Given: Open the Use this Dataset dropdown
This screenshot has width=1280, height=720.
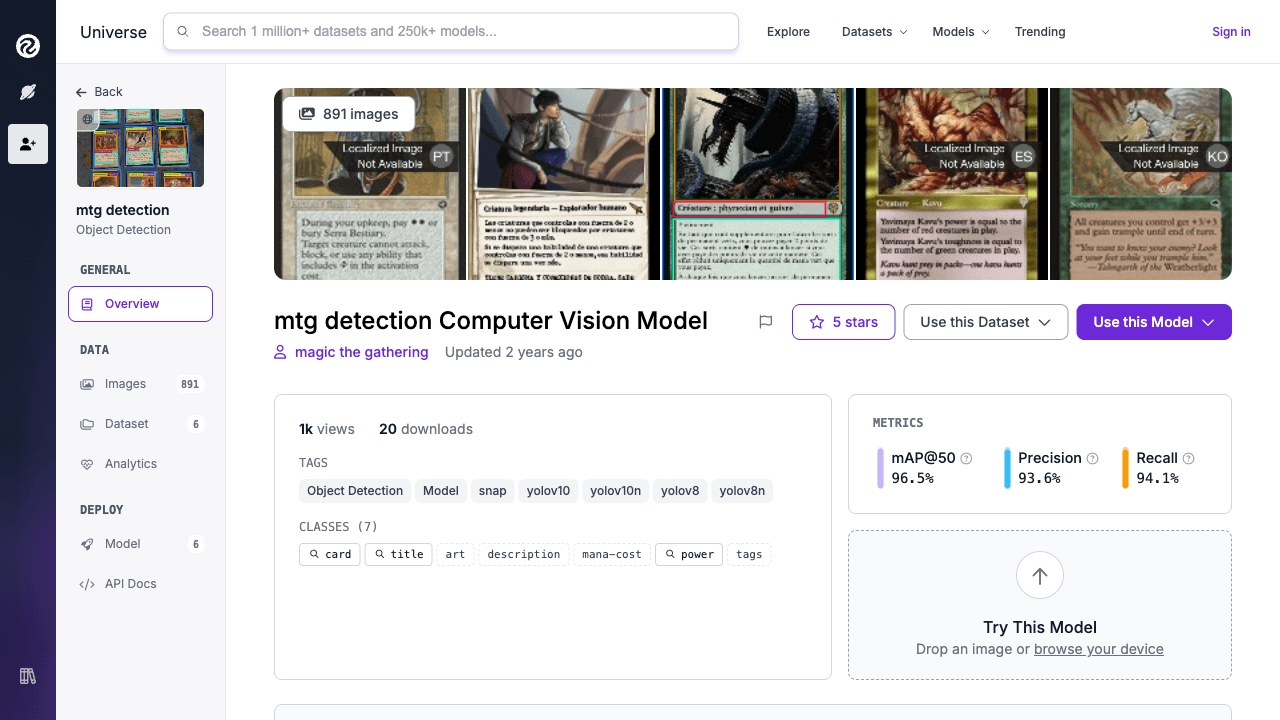Looking at the screenshot, I should click(985, 322).
